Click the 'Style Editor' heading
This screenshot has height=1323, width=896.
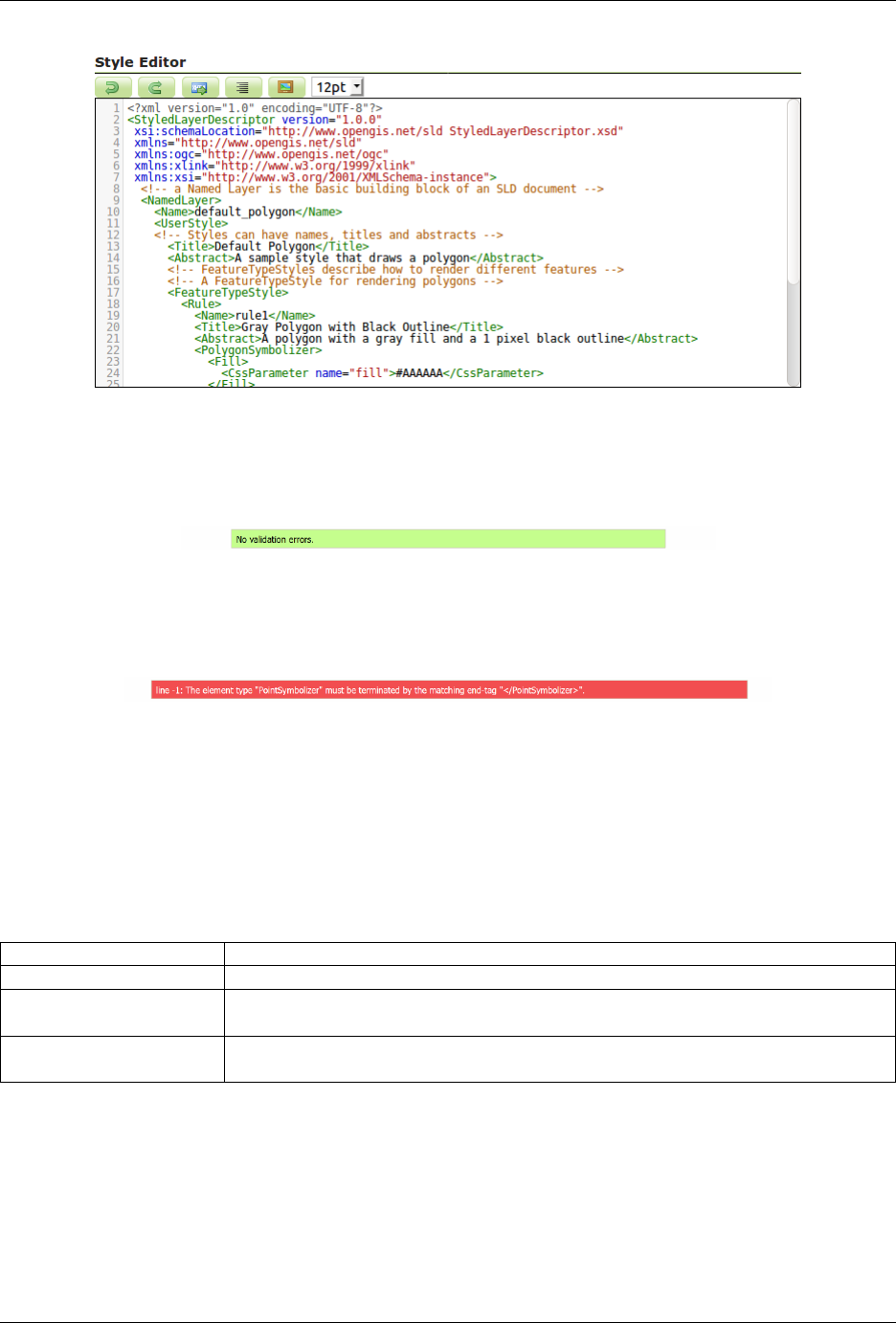[x=140, y=62]
